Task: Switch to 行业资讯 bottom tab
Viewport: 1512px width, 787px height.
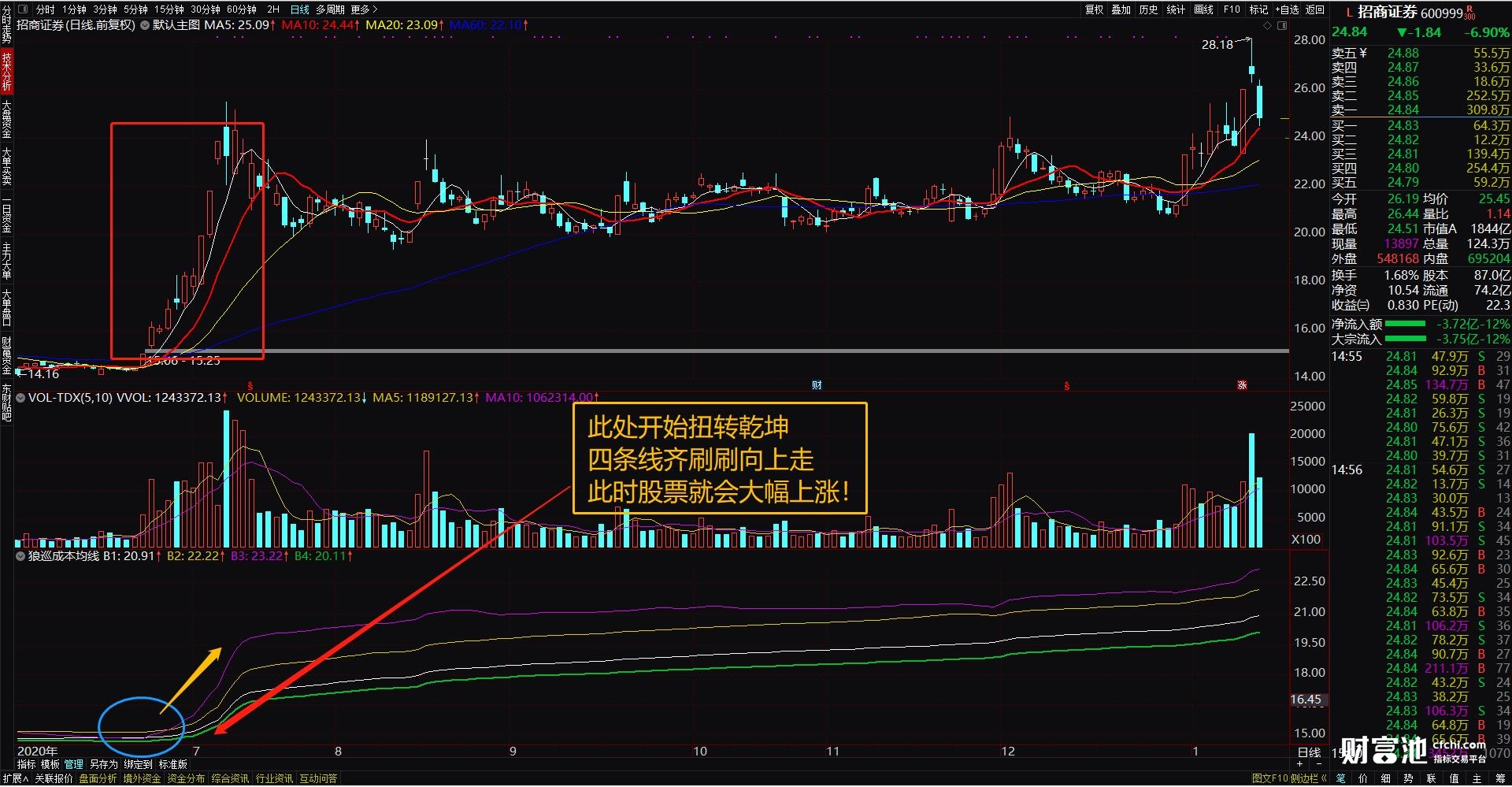Action: [274, 778]
